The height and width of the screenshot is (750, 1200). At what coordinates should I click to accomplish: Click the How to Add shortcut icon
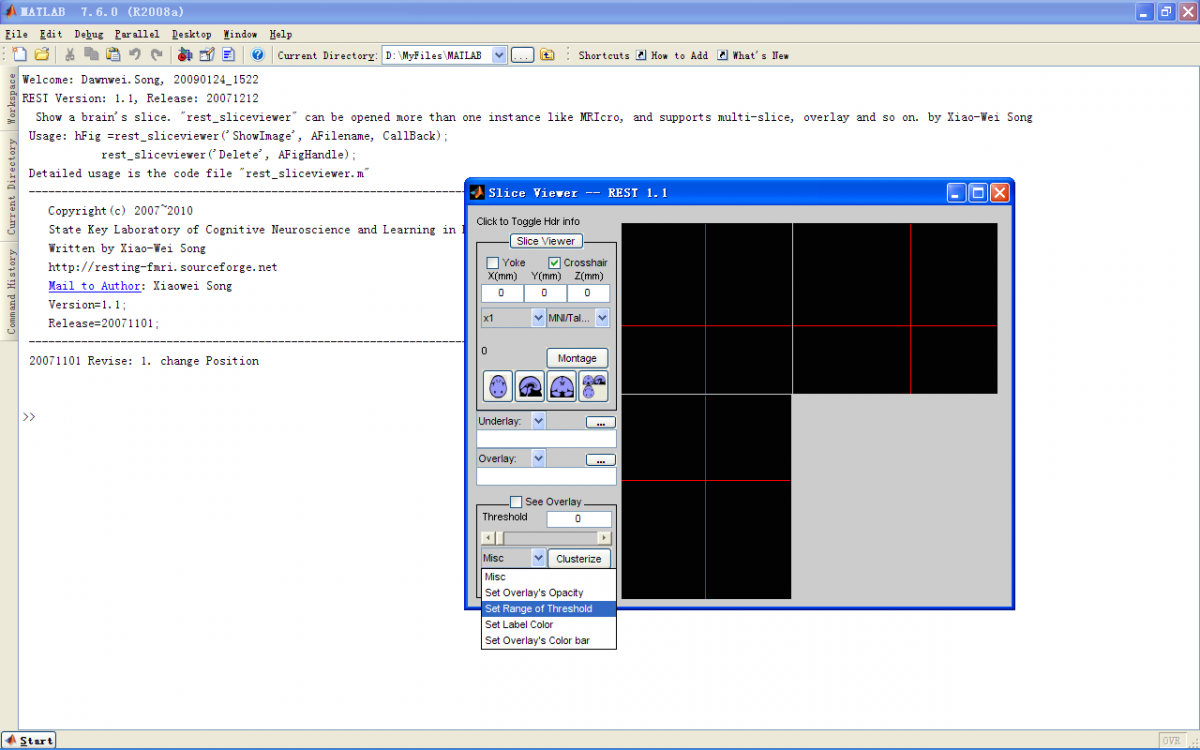(641, 55)
